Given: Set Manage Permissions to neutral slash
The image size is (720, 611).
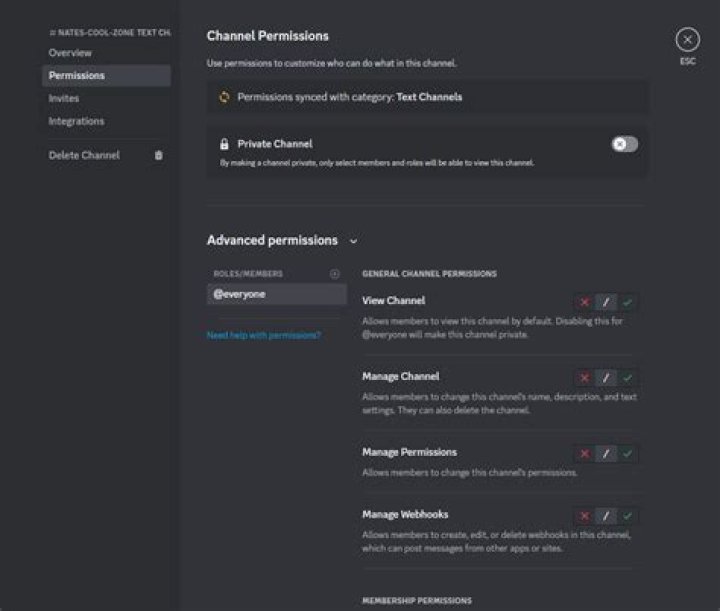Looking at the screenshot, I should point(606,454).
